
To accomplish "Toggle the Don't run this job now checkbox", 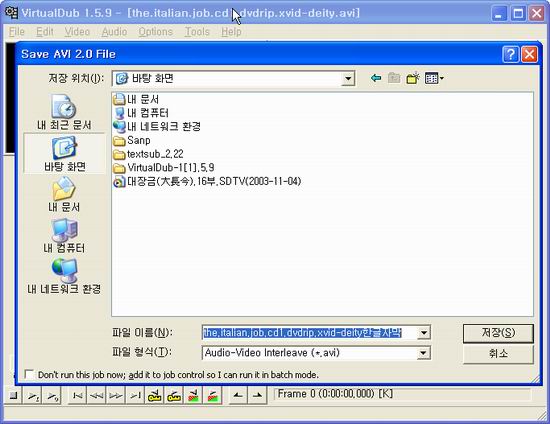I will tap(29, 375).
